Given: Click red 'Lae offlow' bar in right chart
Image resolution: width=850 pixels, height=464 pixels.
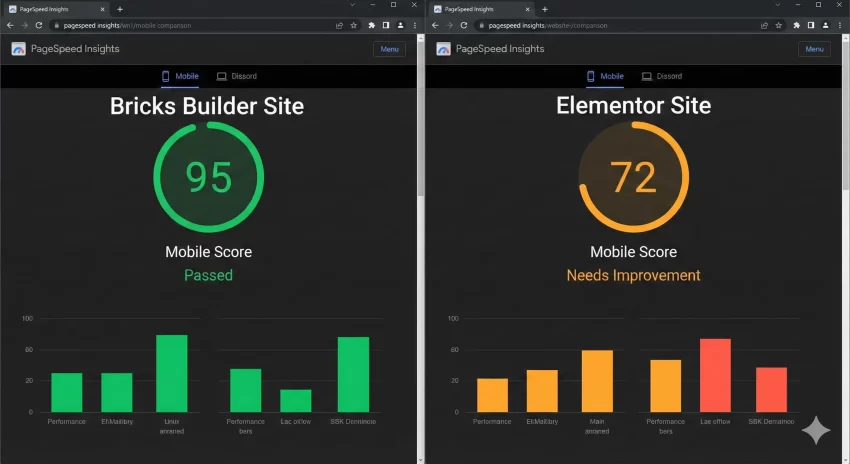Looking at the screenshot, I should coord(715,376).
